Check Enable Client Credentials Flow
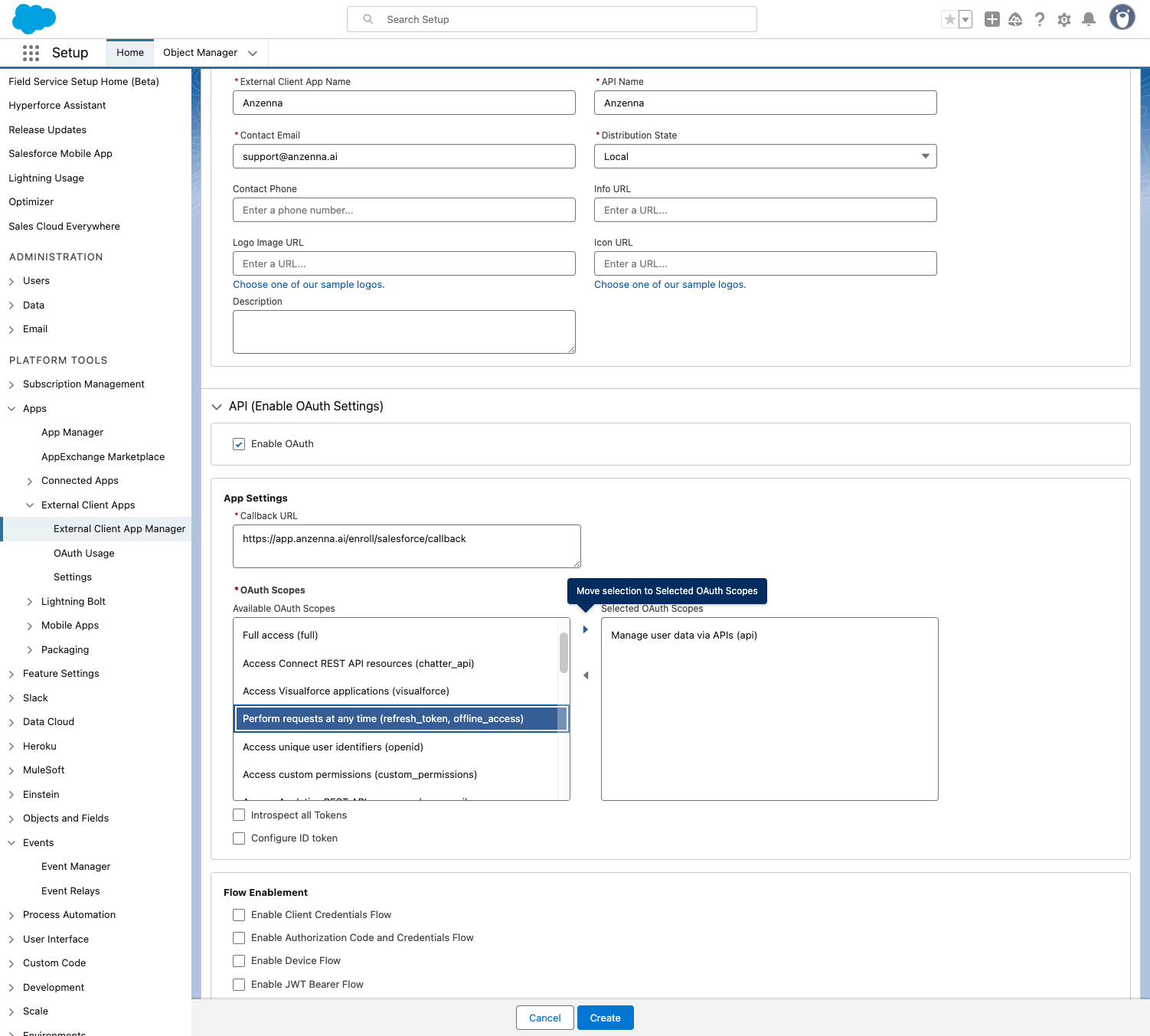 (x=239, y=915)
